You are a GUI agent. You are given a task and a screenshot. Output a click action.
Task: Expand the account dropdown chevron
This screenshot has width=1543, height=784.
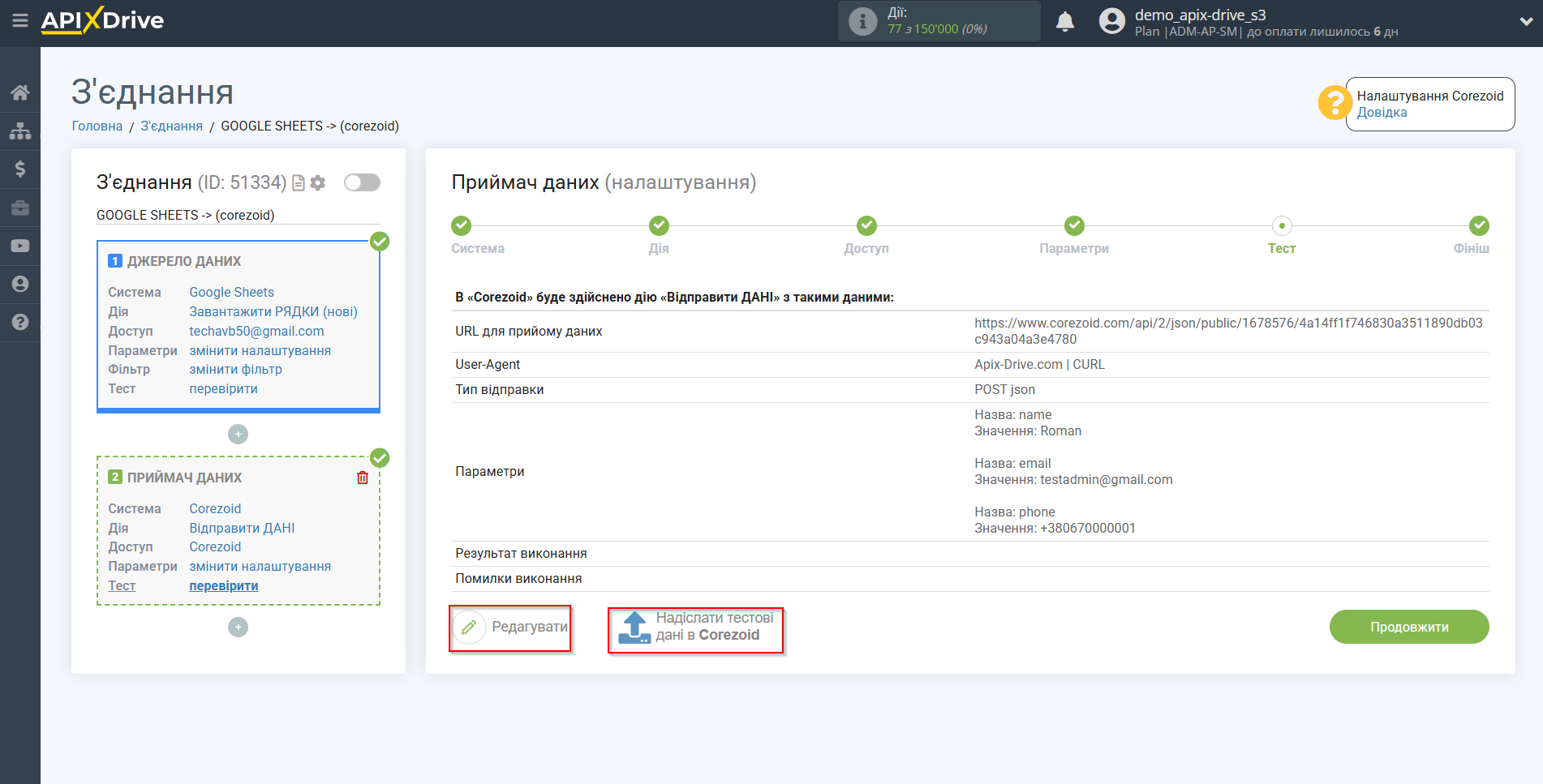(1526, 22)
